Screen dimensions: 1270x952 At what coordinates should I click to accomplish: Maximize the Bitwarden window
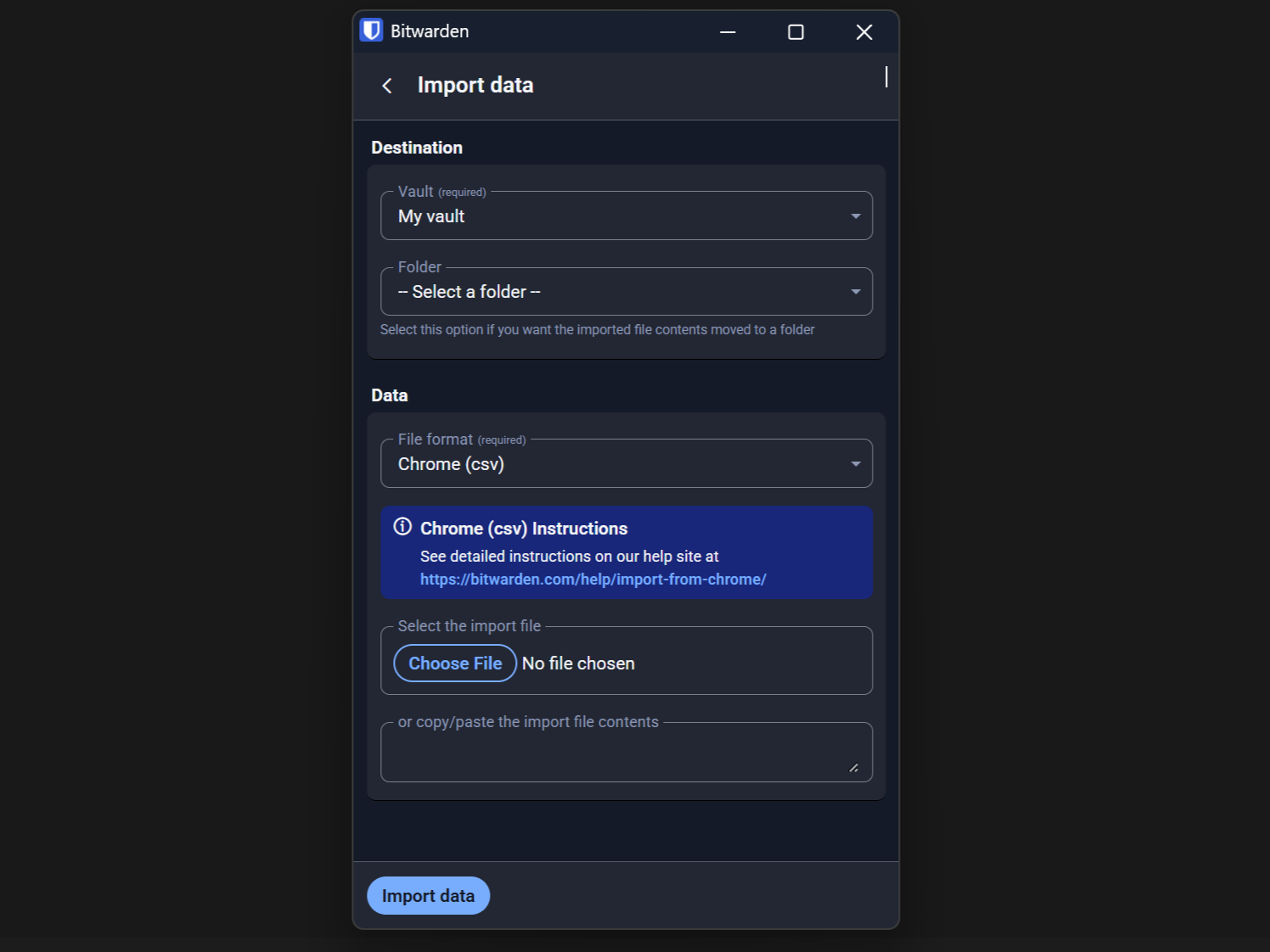pyautogui.click(x=795, y=32)
